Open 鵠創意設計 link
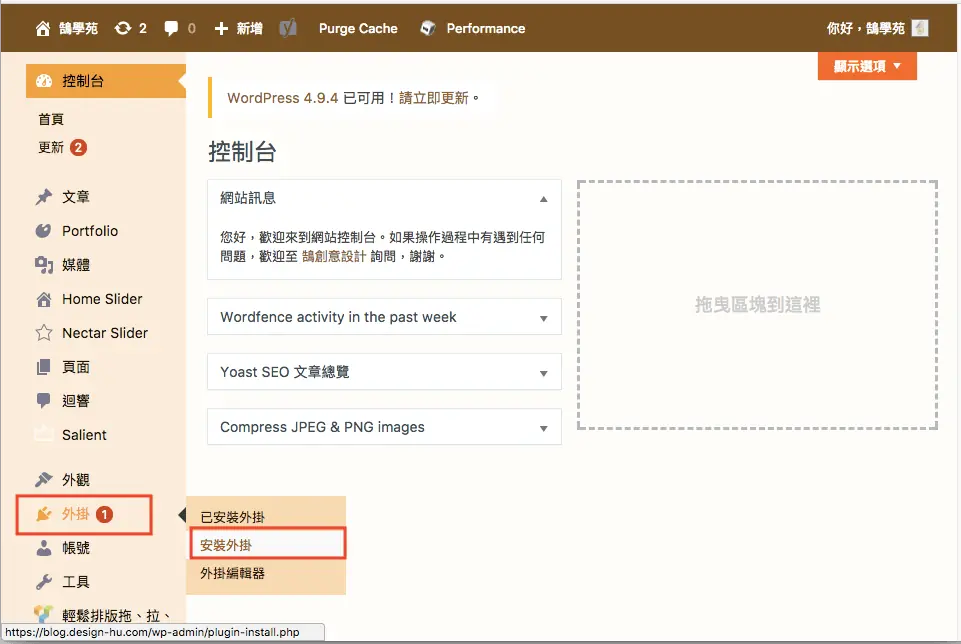Screen dimensions: 961x644 pyautogui.click(x=333, y=256)
